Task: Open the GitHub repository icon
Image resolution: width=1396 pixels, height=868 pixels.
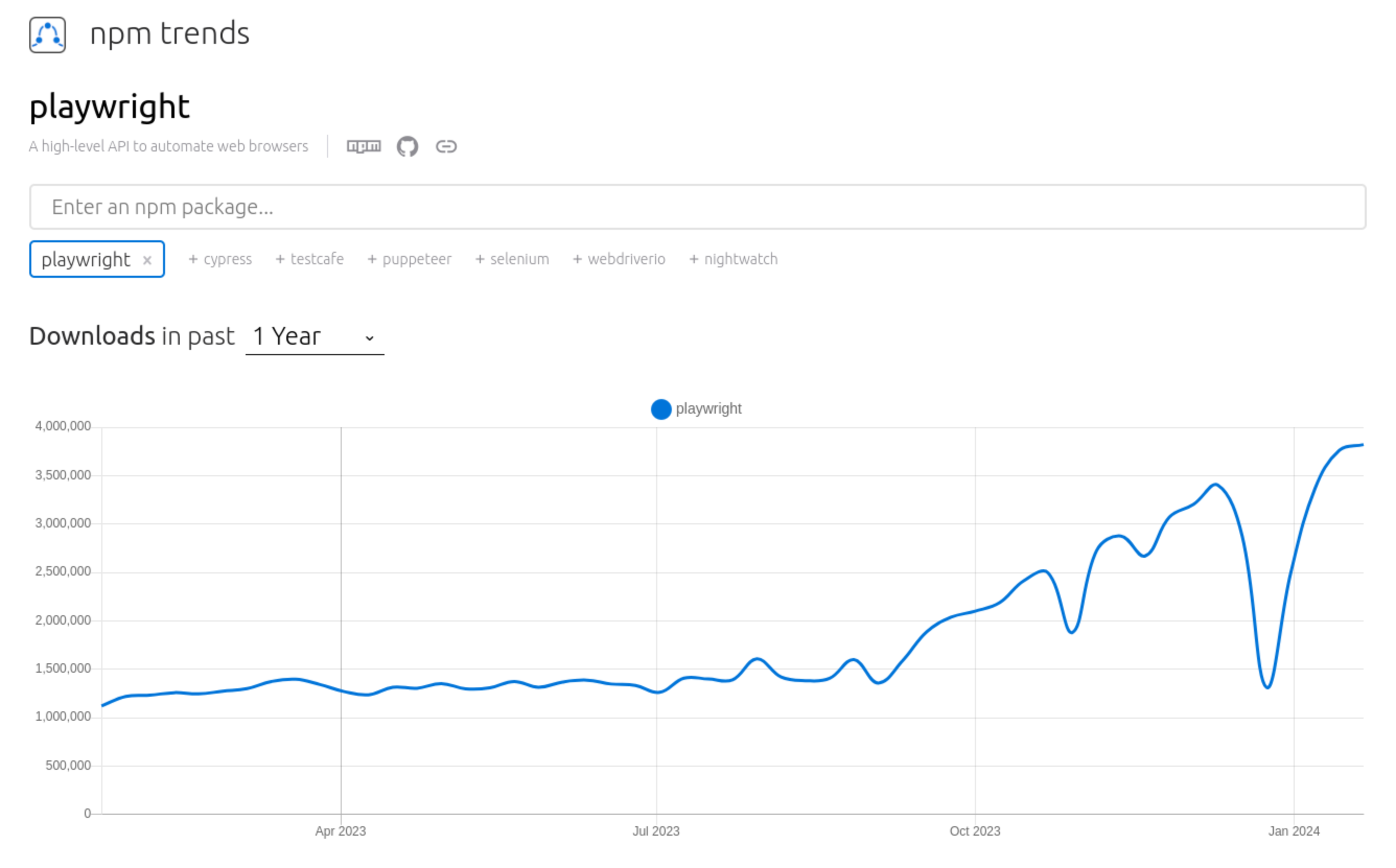Action: [408, 146]
